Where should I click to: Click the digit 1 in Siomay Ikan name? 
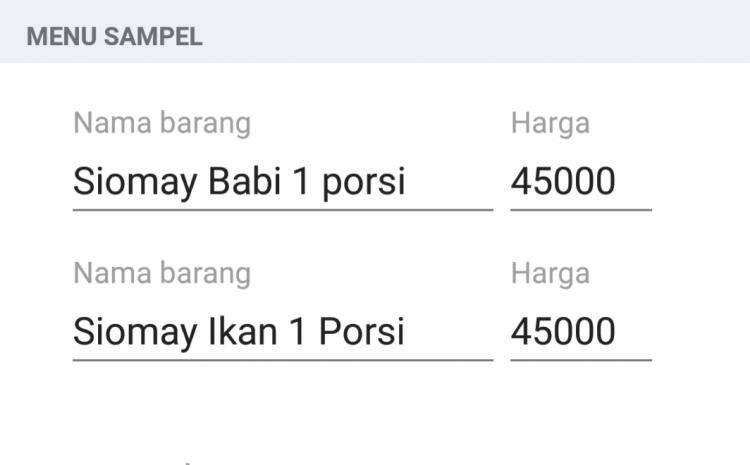click(298, 332)
